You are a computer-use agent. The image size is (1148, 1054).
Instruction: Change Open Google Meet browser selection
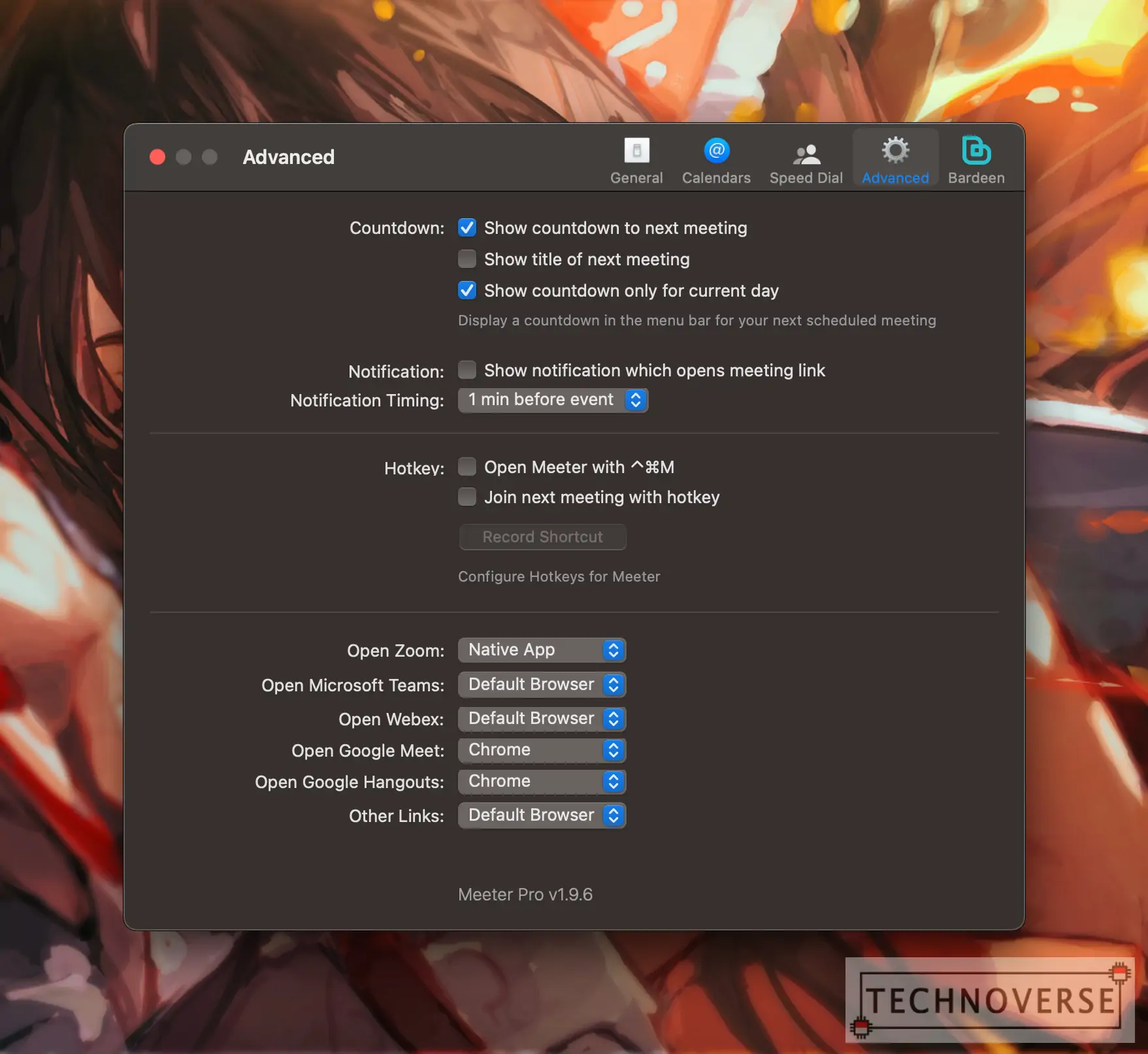point(542,750)
